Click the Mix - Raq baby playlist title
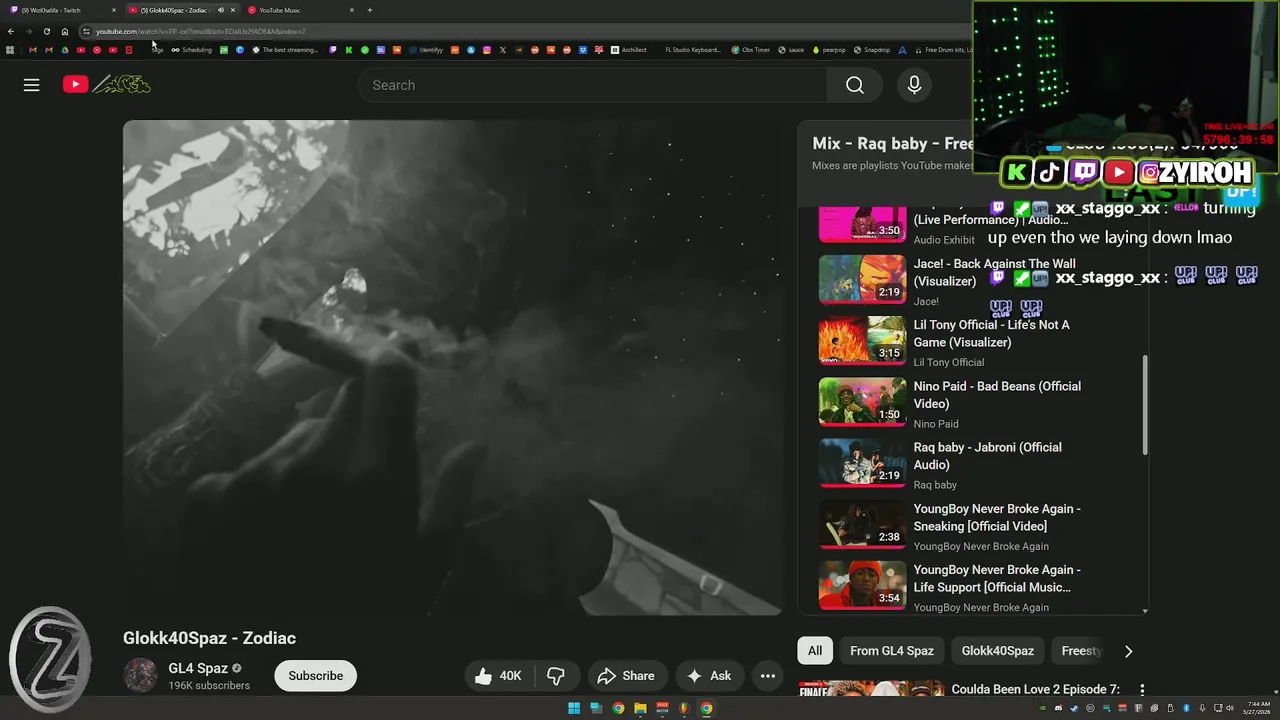The image size is (1280, 720). pos(892,143)
